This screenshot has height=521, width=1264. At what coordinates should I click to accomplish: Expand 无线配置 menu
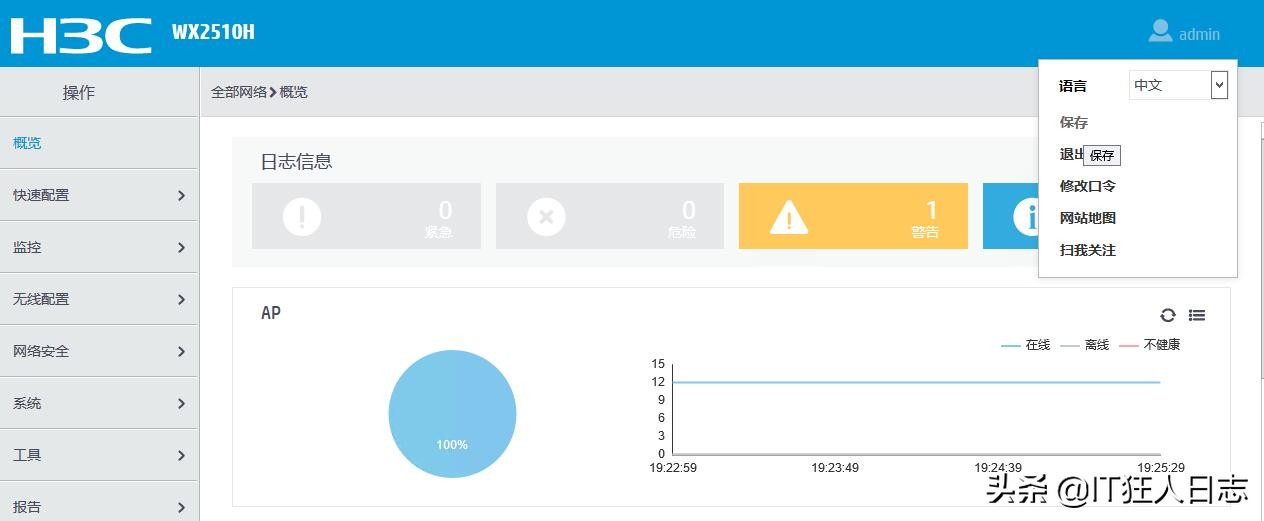click(x=99, y=299)
